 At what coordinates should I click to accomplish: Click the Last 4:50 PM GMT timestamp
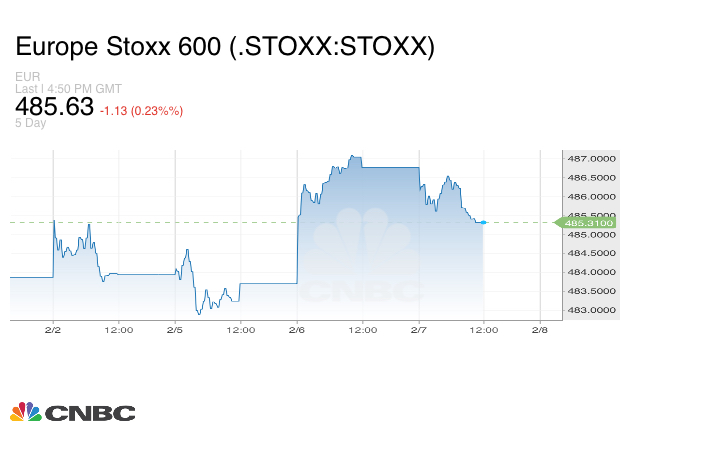pyautogui.click(x=68, y=88)
